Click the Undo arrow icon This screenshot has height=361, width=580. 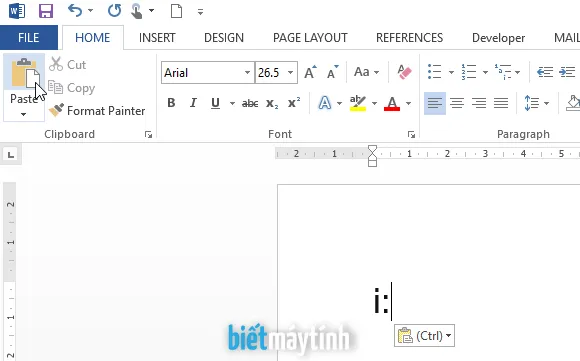point(75,11)
